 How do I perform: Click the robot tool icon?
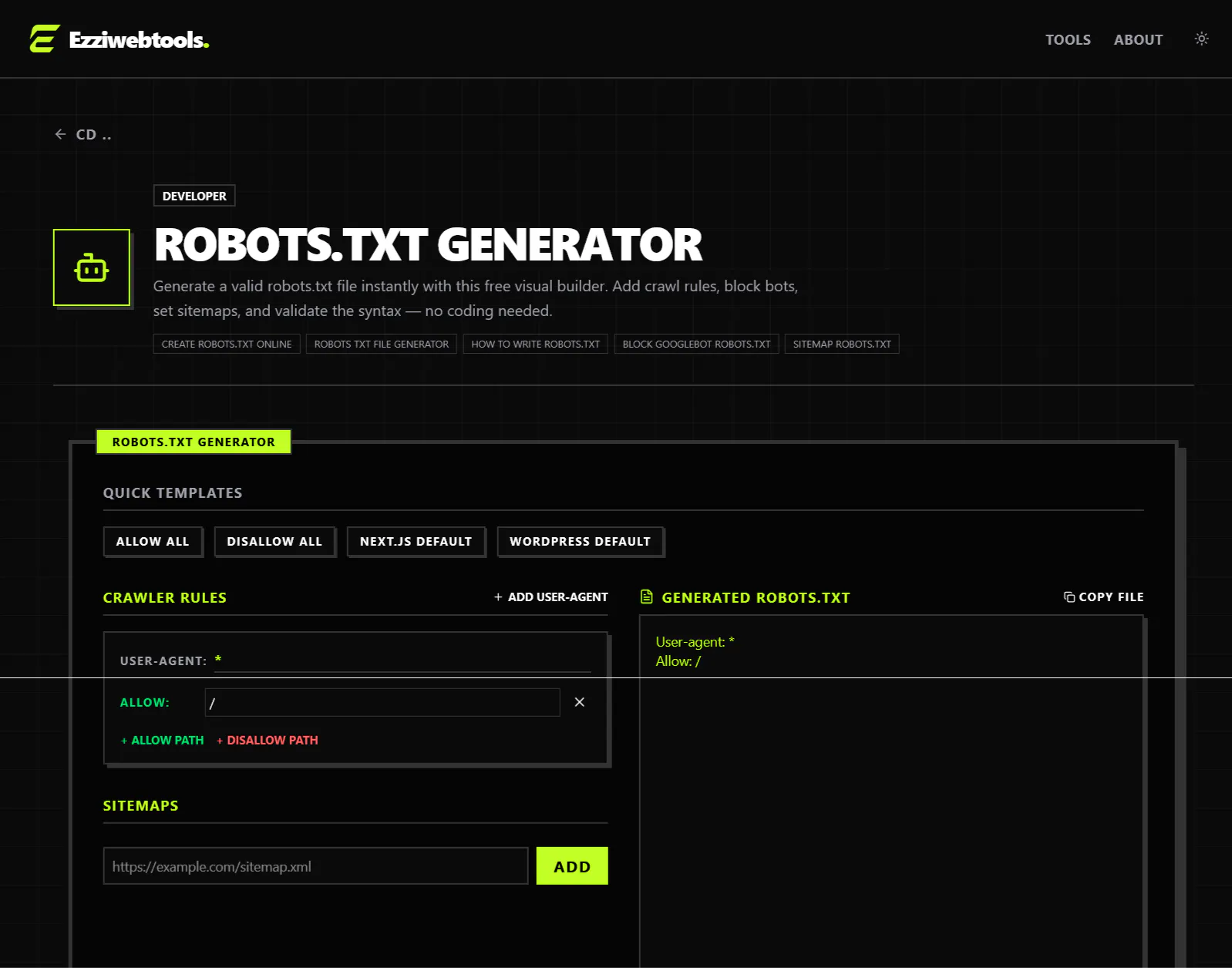[92, 267]
